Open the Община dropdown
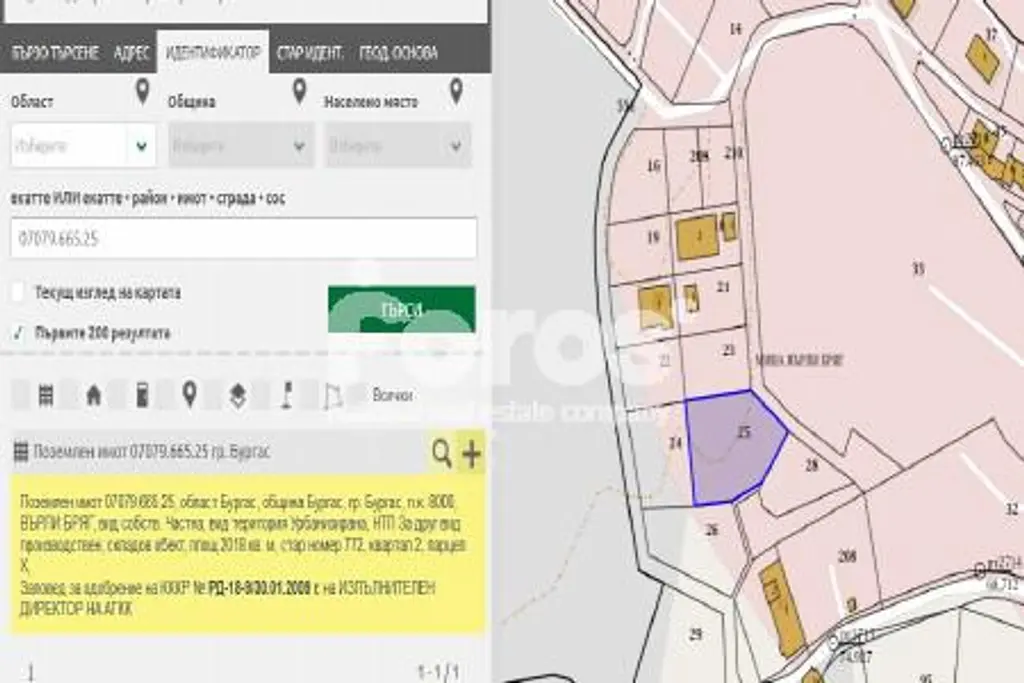The image size is (1024, 683). tap(241, 146)
